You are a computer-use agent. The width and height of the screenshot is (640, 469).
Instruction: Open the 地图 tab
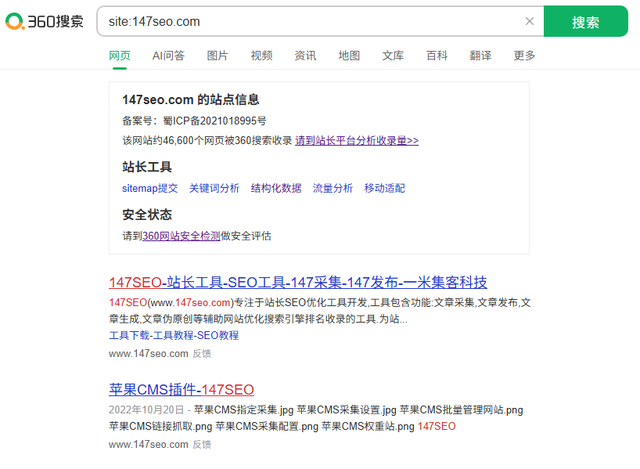(349, 55)
